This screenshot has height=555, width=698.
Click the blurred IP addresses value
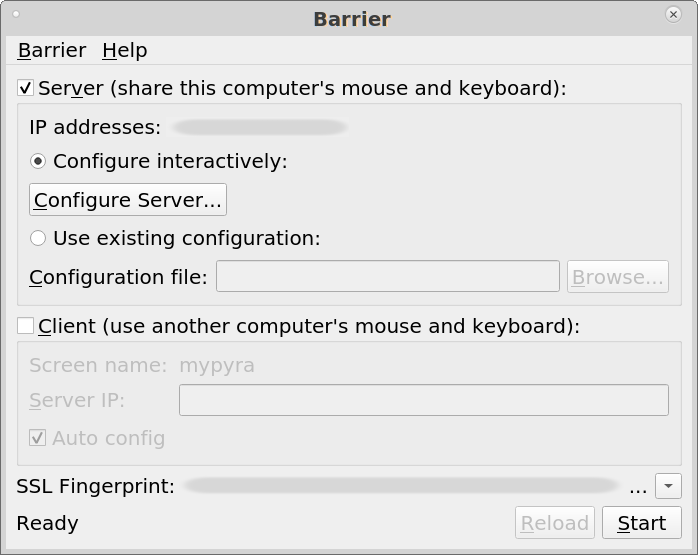click(260, 127)
